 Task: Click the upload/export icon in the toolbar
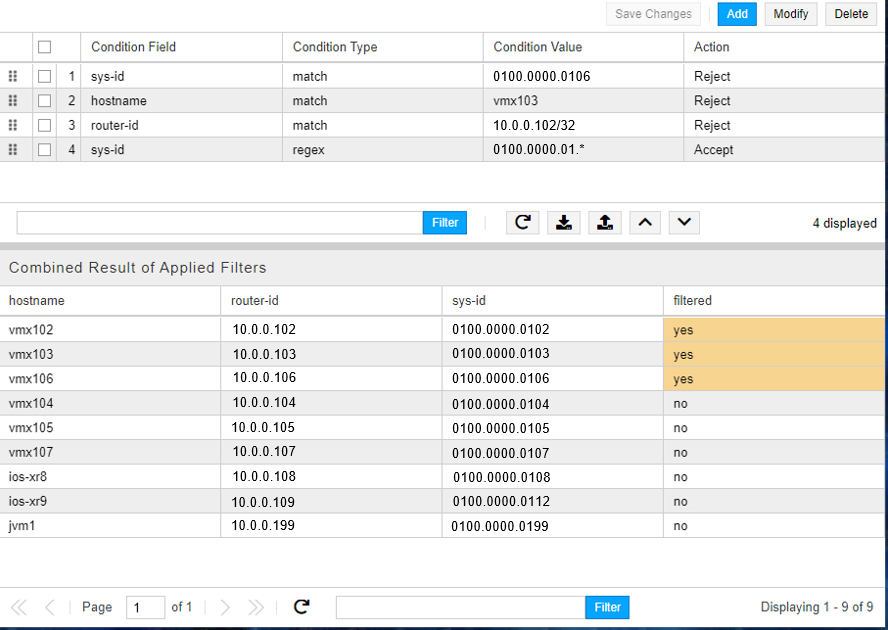pyautogui.click(x=604, y=223)
